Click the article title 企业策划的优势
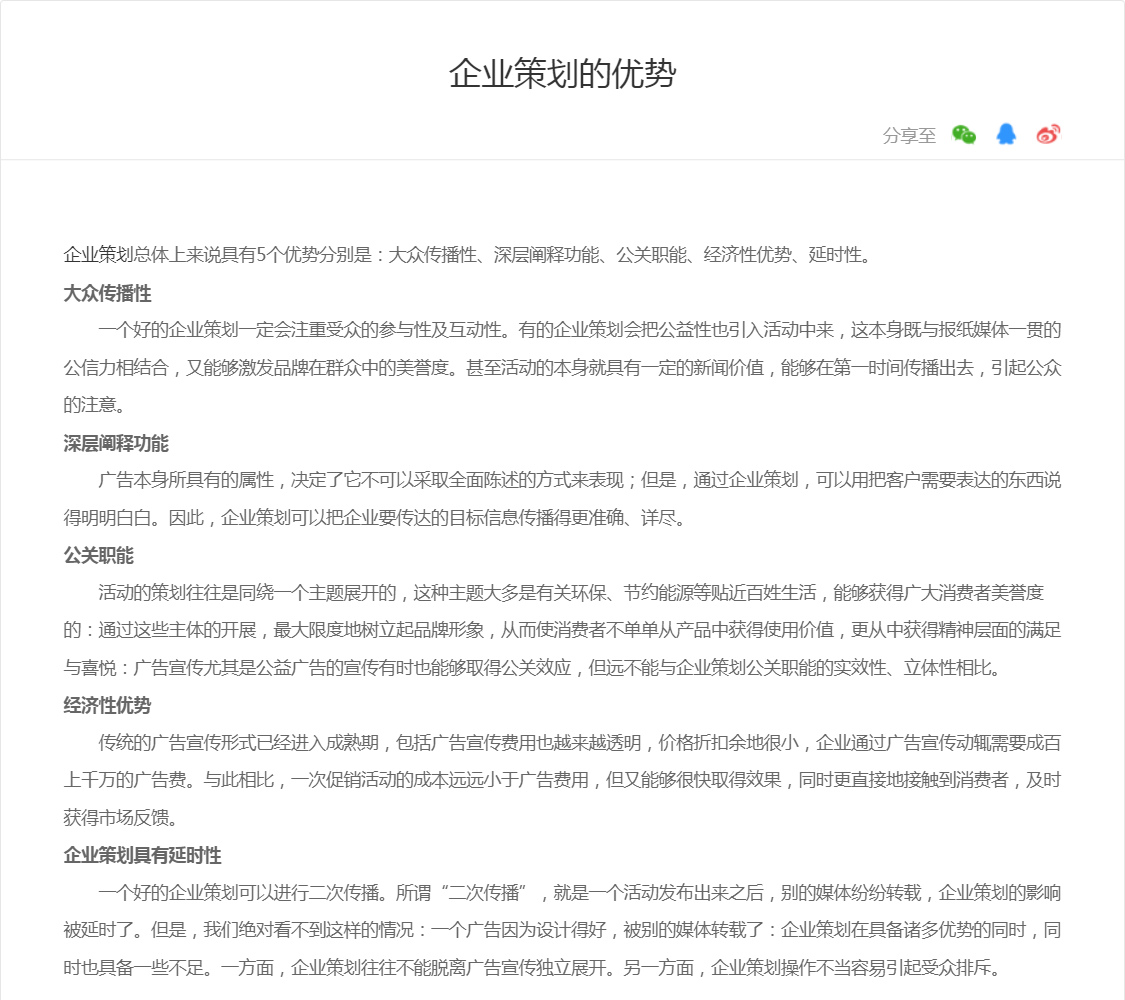This screenshot has width=1125, height=1000. [562, 74]
